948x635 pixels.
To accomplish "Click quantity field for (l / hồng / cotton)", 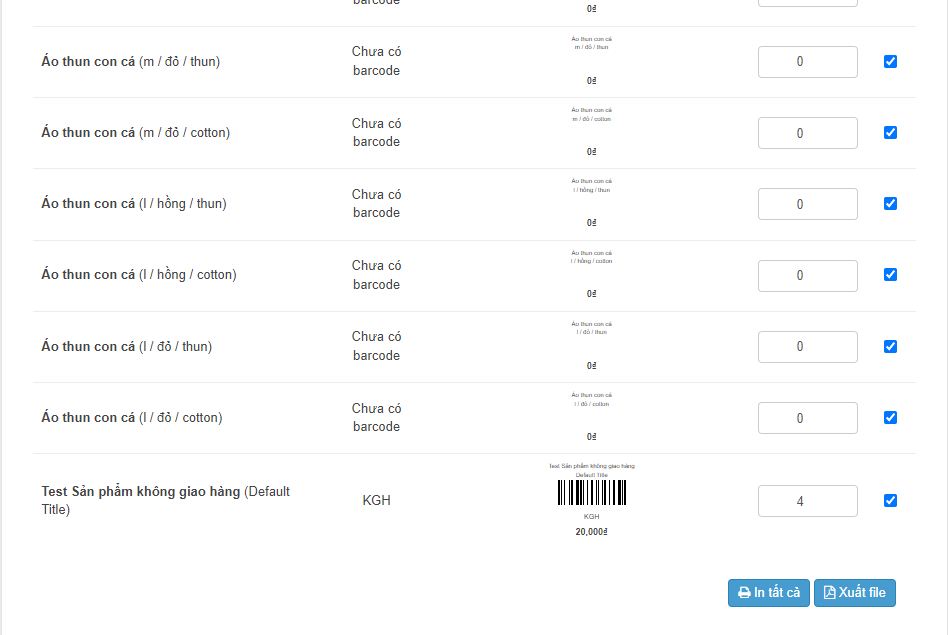I will 807,275.
